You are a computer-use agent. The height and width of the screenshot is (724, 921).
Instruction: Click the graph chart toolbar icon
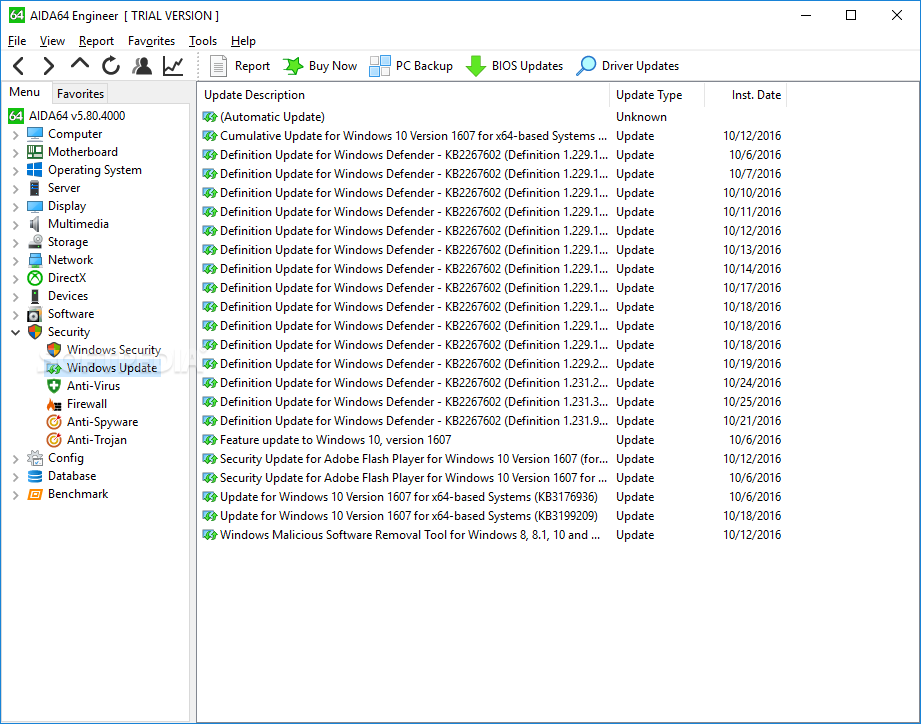click(x=173, y=66)
